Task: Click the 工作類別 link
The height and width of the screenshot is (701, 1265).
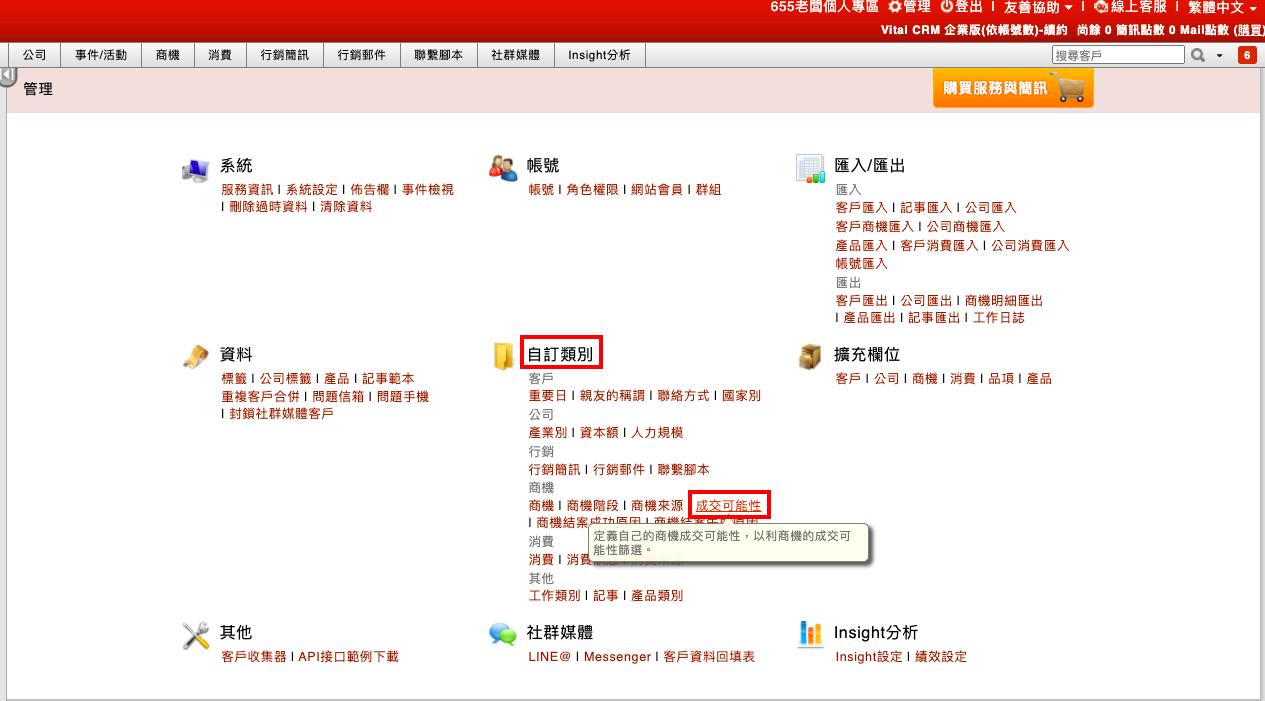Action: coord(555,595)
